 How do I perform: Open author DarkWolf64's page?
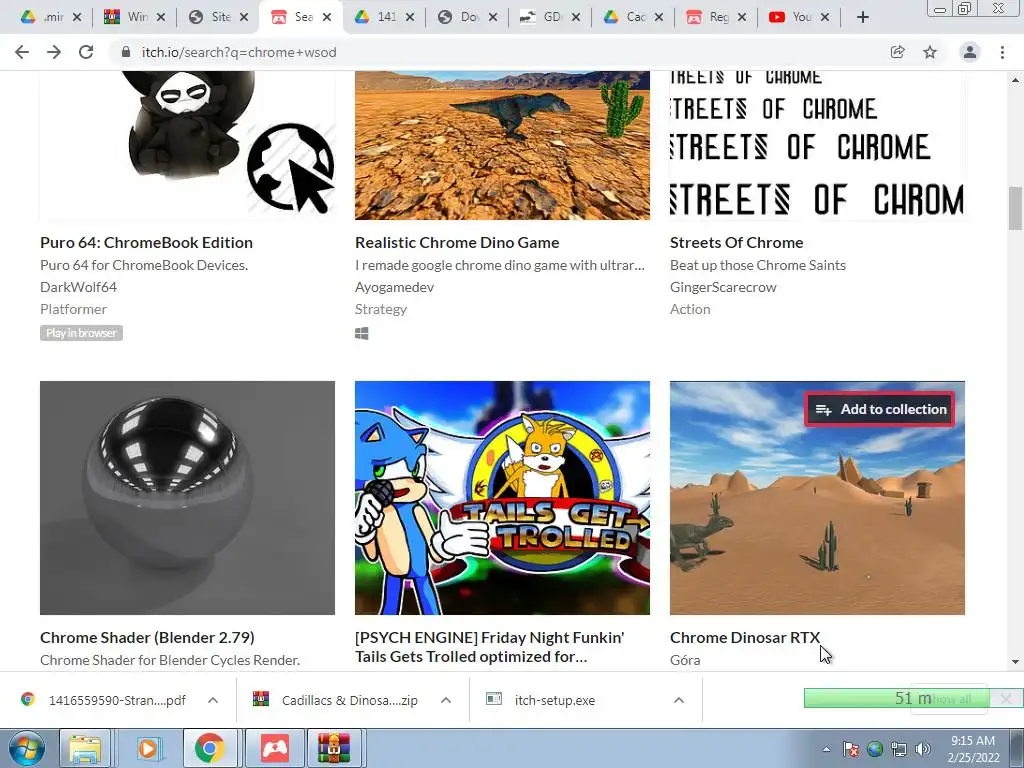pyautogui.click(x=78, y=287)
